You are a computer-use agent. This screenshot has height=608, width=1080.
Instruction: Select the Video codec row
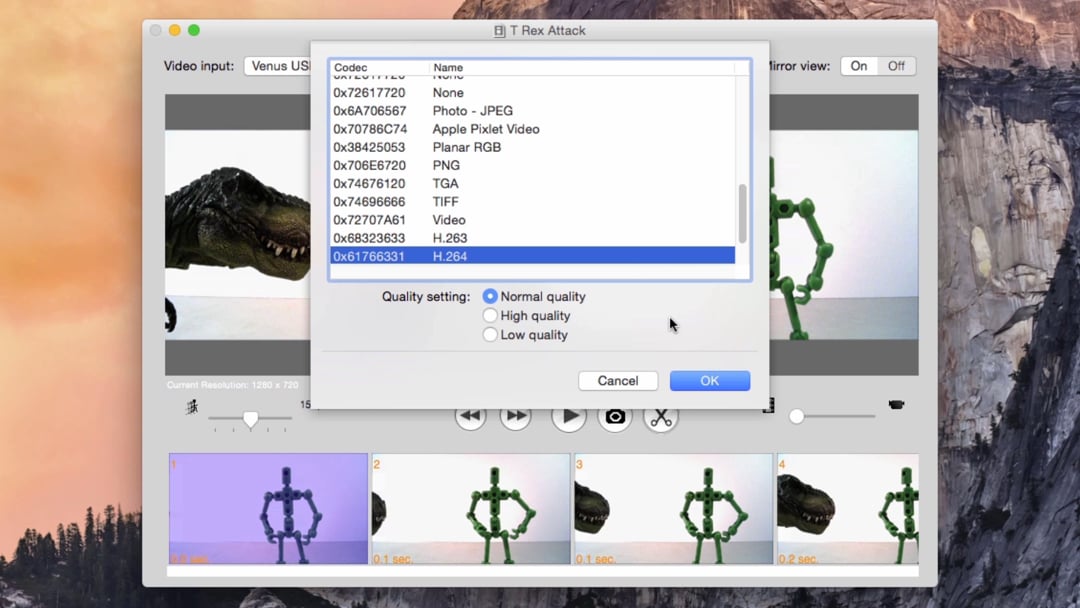(x=532, y=220)
